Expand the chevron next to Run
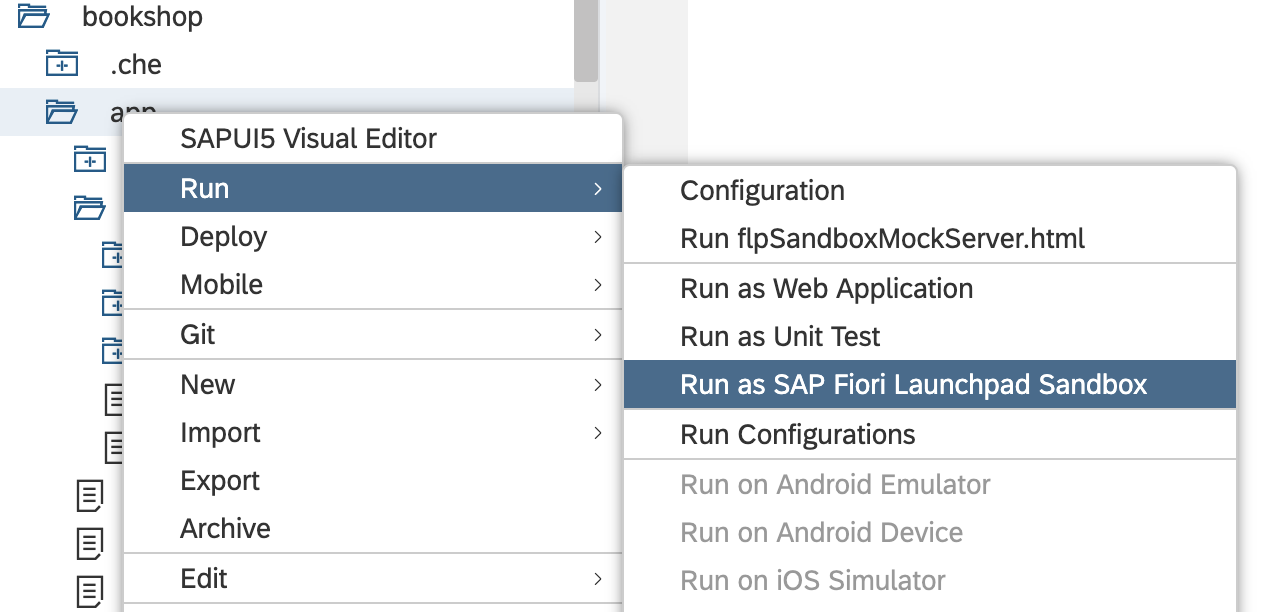 [x=597, y=188]
